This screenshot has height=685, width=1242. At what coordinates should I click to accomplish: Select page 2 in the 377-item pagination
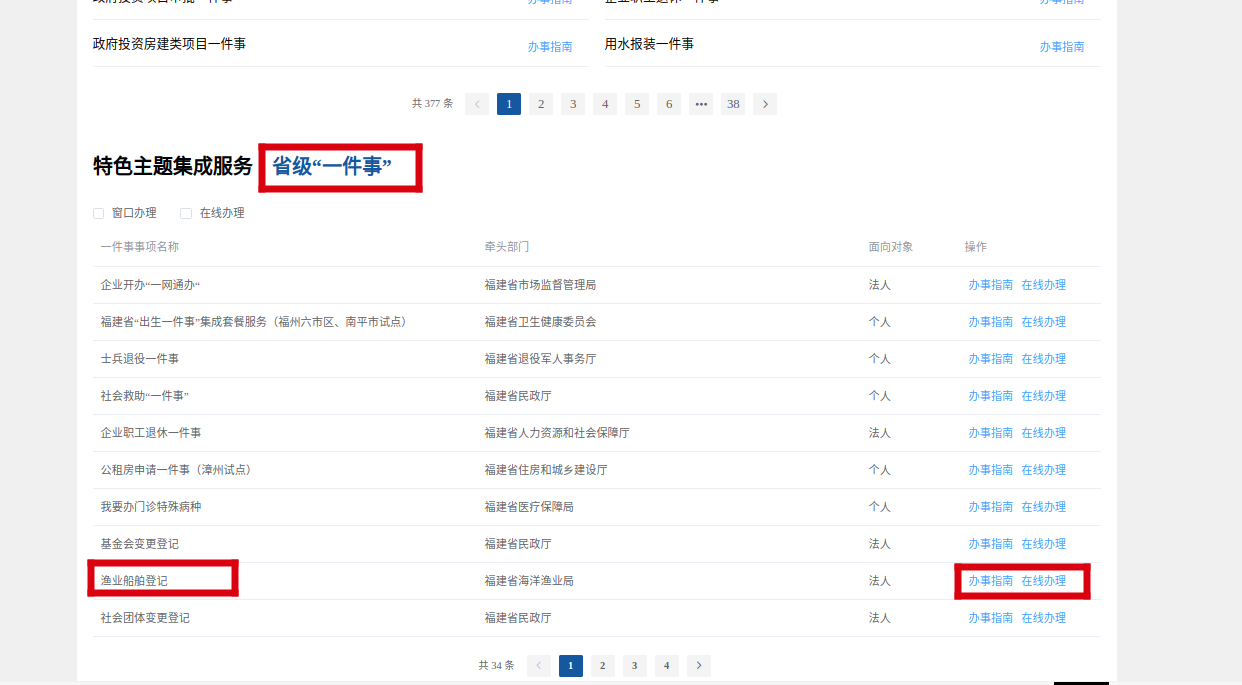[541, 104]
